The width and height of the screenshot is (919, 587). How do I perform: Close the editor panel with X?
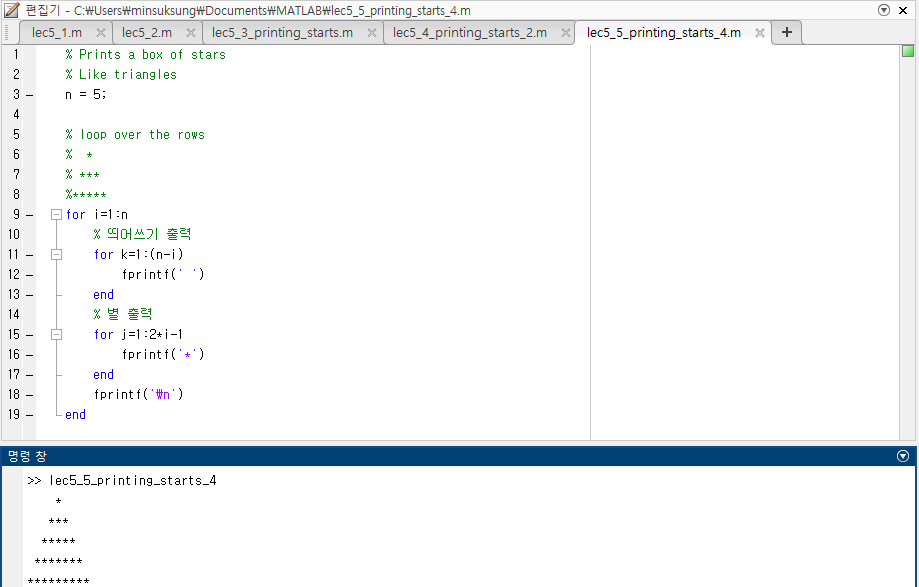[x=903, y=10]
